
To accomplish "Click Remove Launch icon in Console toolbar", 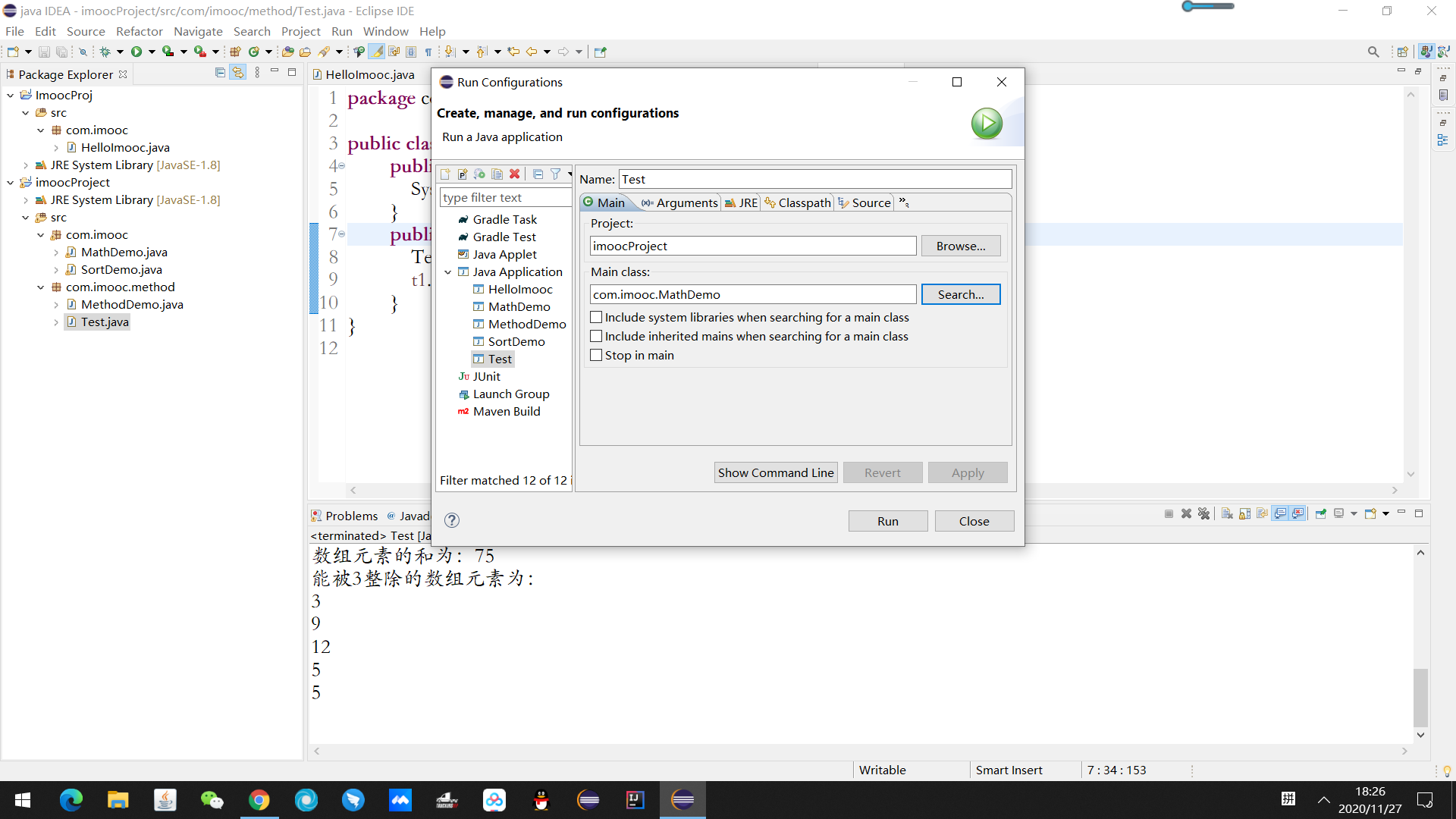I will pyautogui.click(x=1187, y=513).
